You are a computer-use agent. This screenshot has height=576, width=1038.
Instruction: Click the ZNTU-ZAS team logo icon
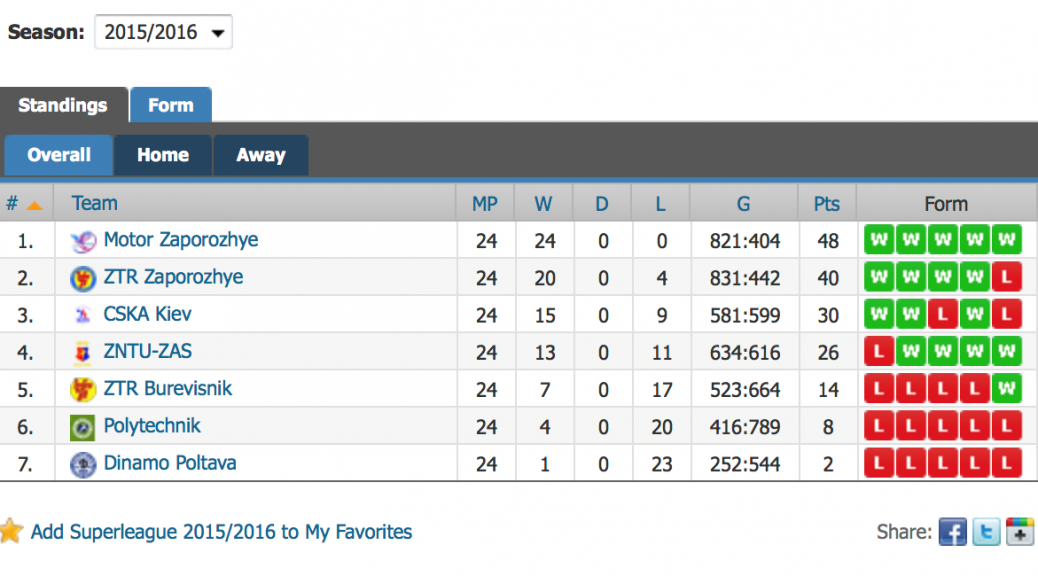tap(83, 352)
